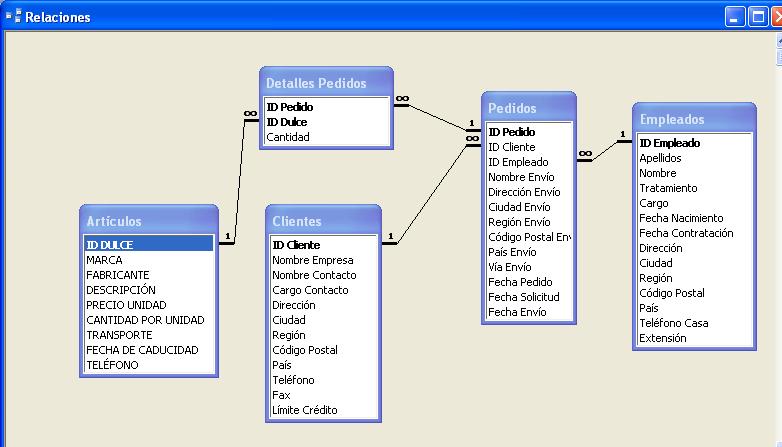Viewport: 782px width, 447px height.
Task: Click the Relaciones window icon in title bar
Action: click(13, 16)
